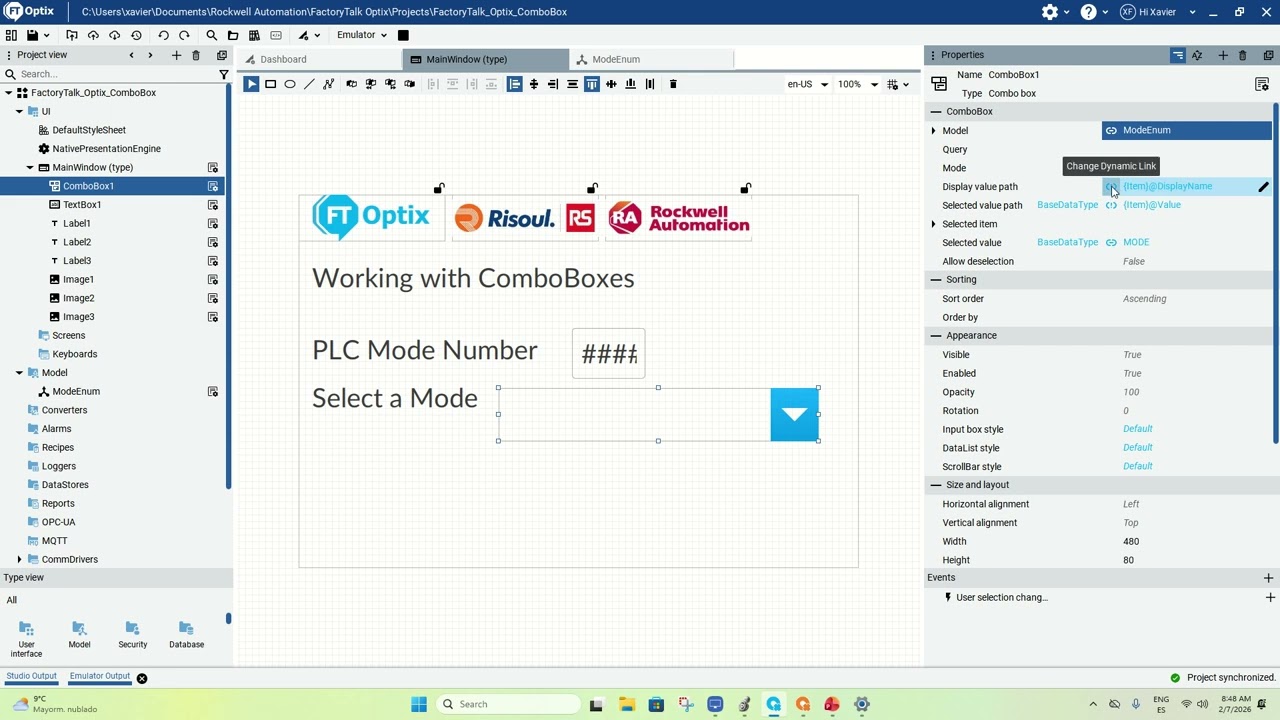This screenshot has width=1280, height=720.
Task: Click the Database type category
Action: click(x=186, y=635)
